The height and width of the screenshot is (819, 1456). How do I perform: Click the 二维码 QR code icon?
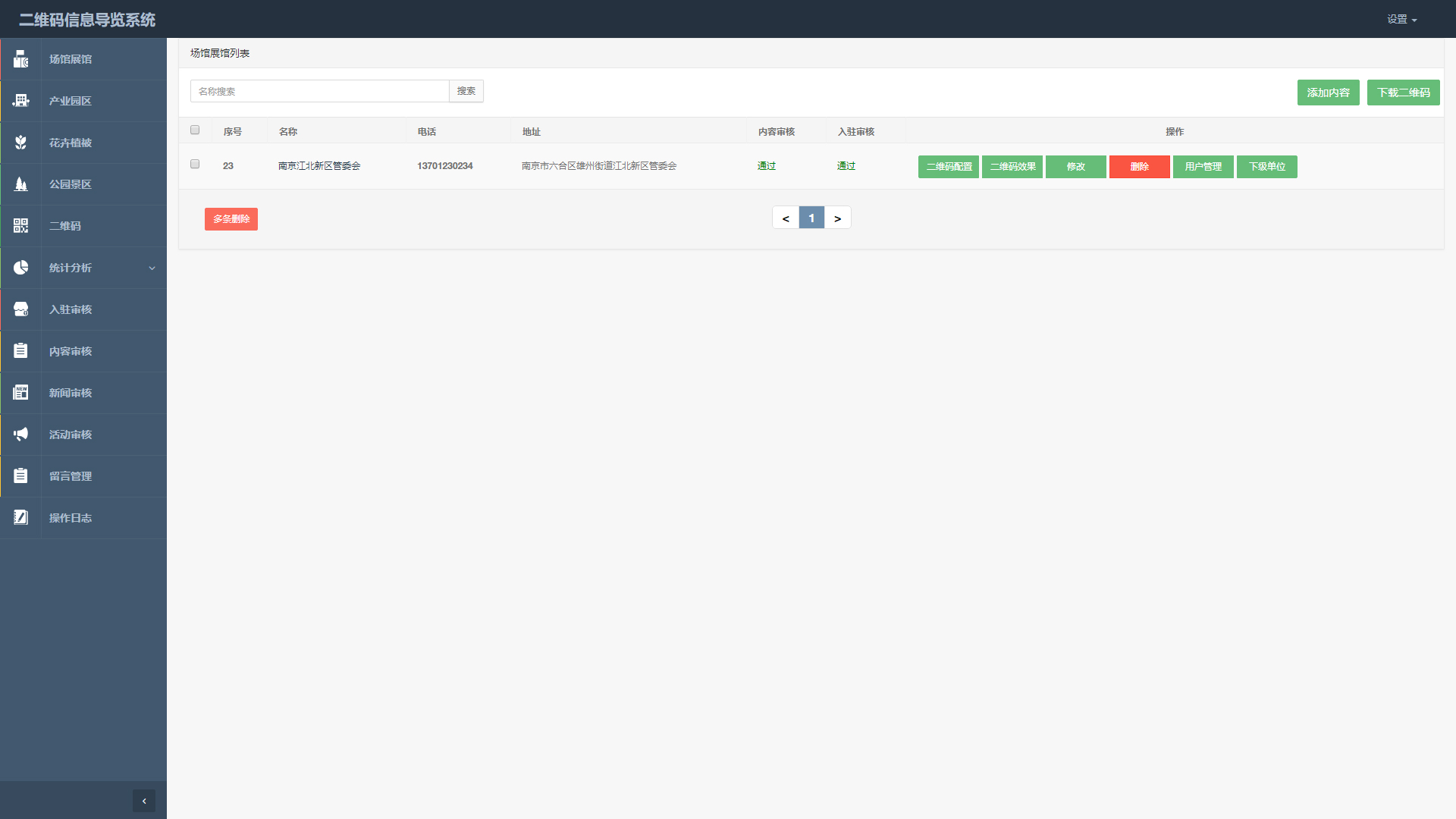point(20,226)
